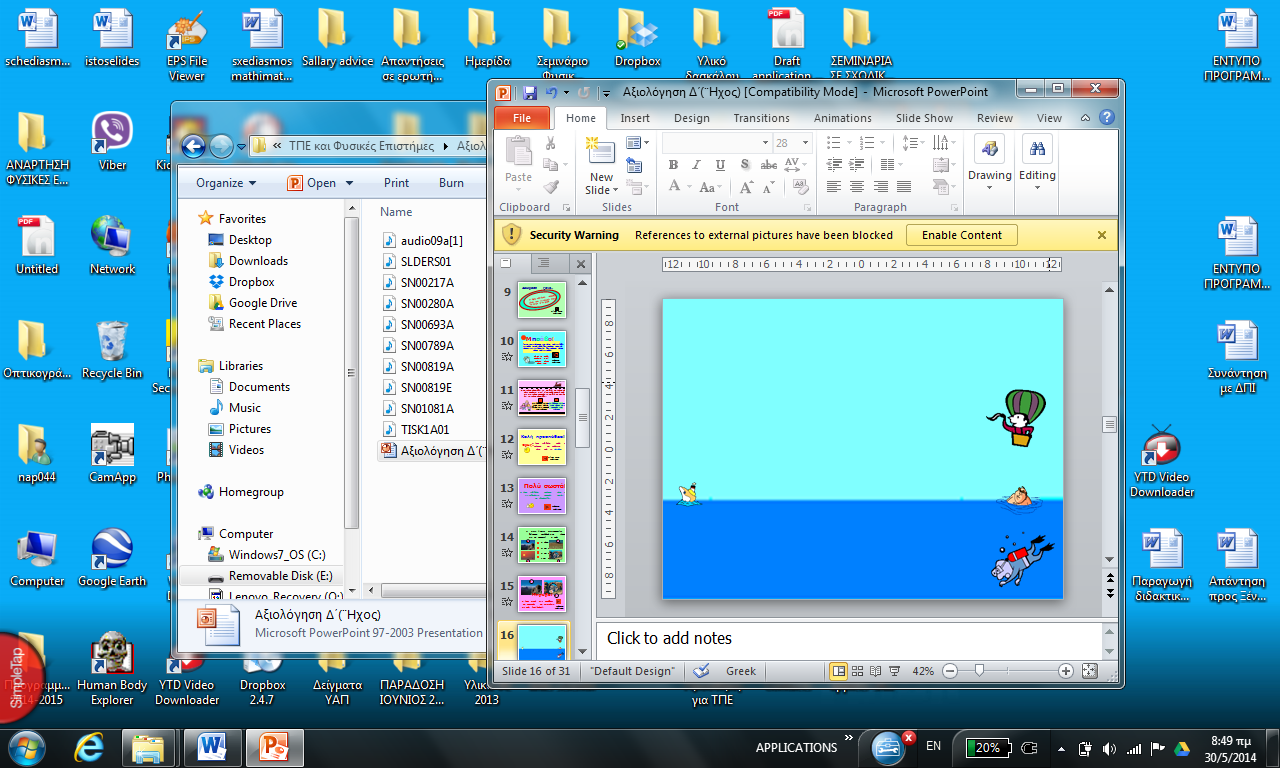Activate the Format Painter brush
The image size is (1280, 768).
[x=550, y=186]
